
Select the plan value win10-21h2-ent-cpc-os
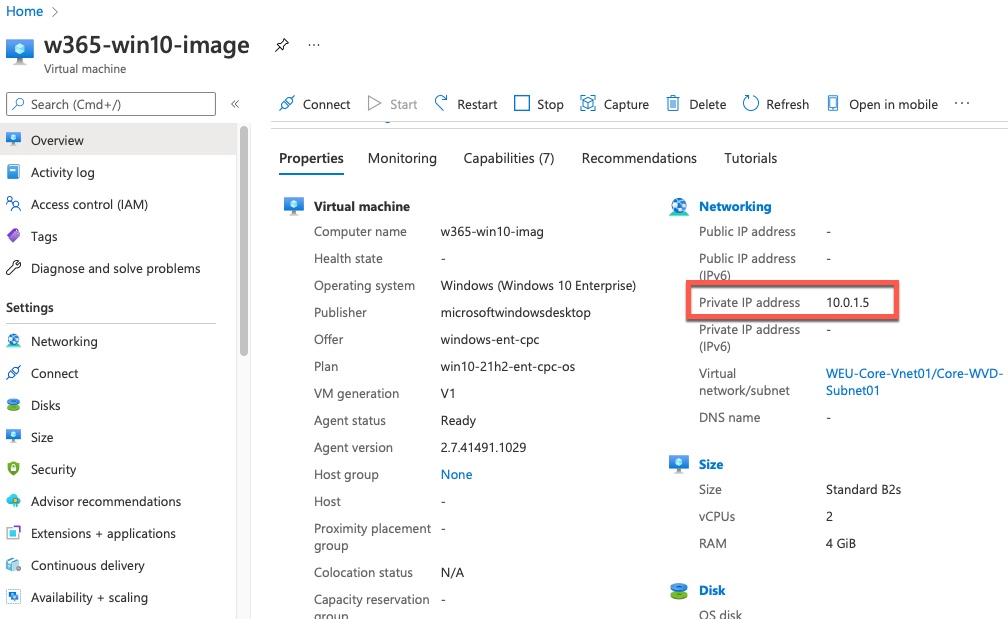tap(508, 366)
